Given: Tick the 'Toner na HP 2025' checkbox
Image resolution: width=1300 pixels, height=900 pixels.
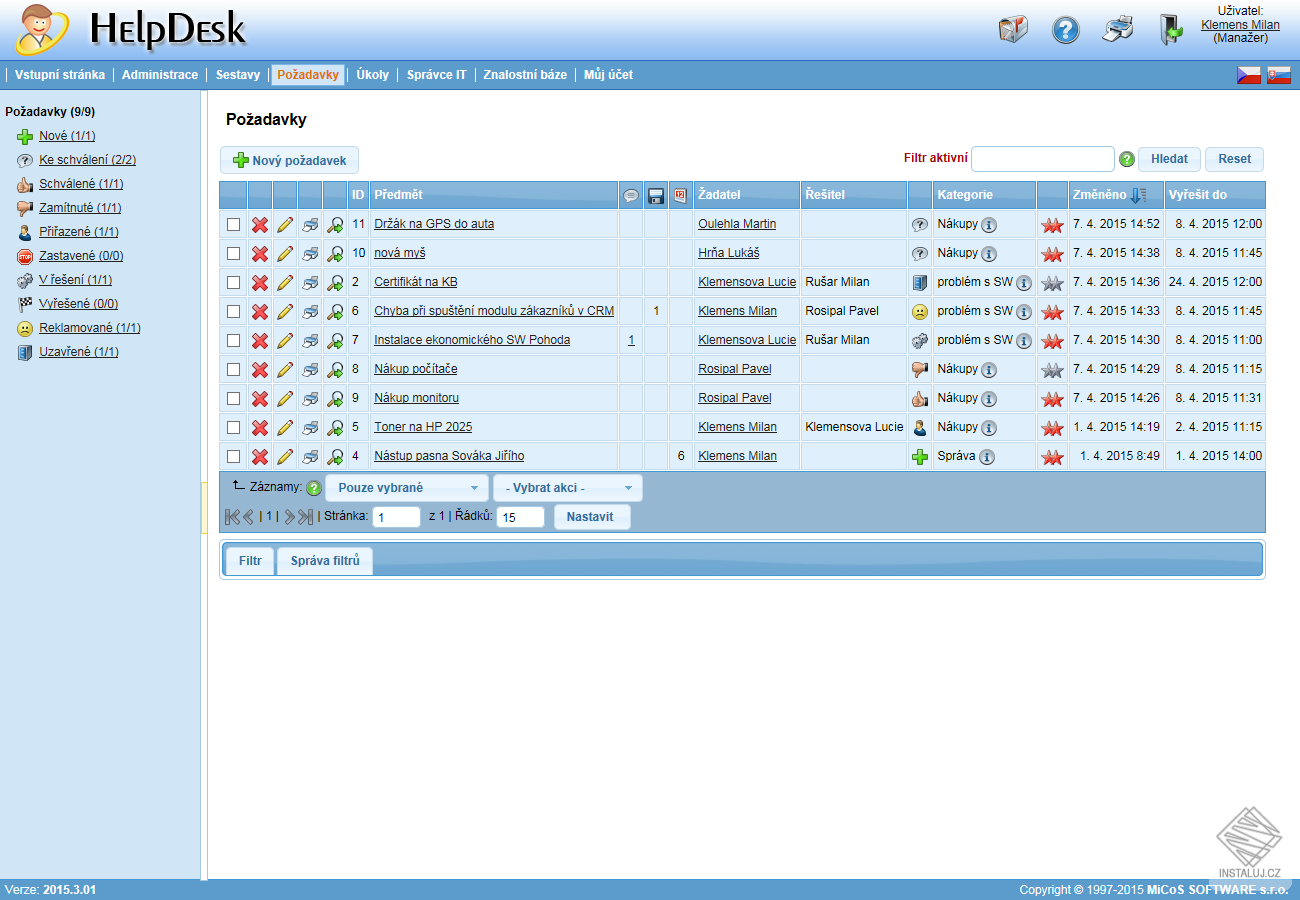Looking at the screenshot, I should [233, 428].
